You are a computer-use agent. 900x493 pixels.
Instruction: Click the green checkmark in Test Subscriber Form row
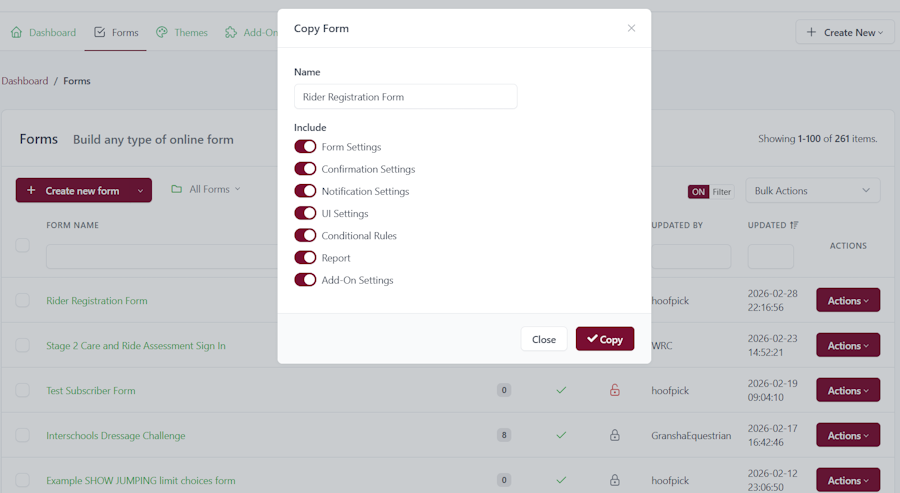561,390
